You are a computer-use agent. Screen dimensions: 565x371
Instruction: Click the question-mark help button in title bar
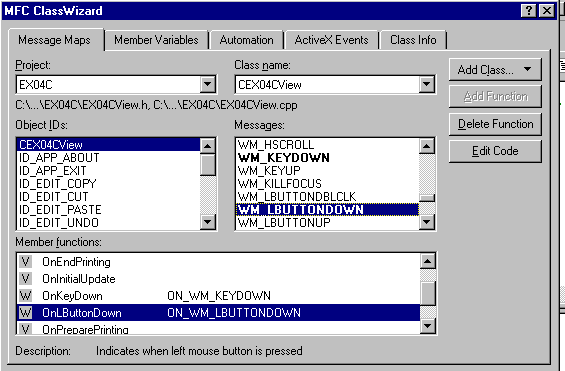[x=529, y=10]
